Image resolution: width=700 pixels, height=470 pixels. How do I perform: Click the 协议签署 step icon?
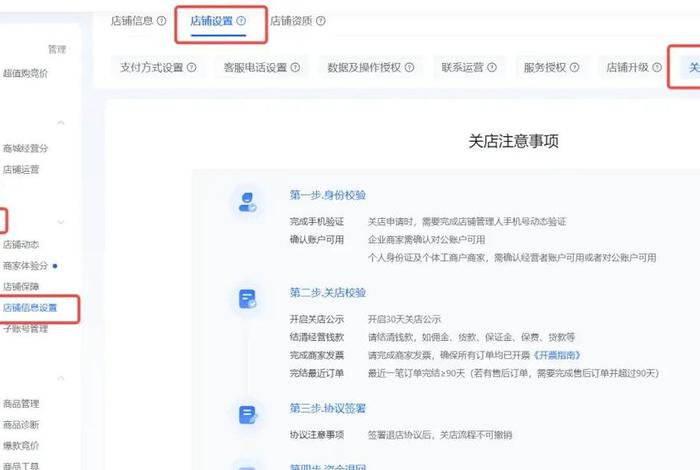click(247, 415)
